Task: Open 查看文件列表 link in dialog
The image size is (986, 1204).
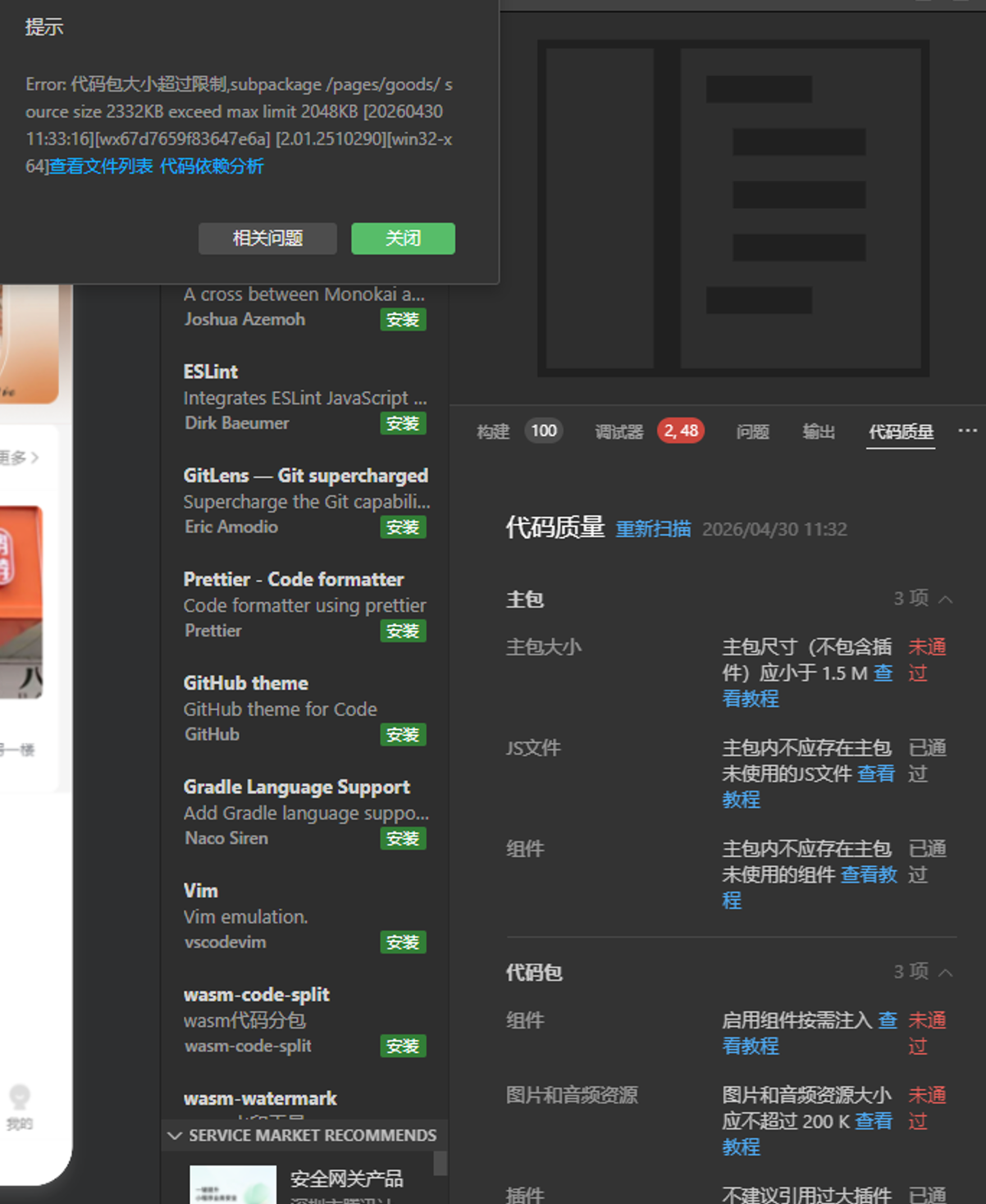Action: [101, 166]
